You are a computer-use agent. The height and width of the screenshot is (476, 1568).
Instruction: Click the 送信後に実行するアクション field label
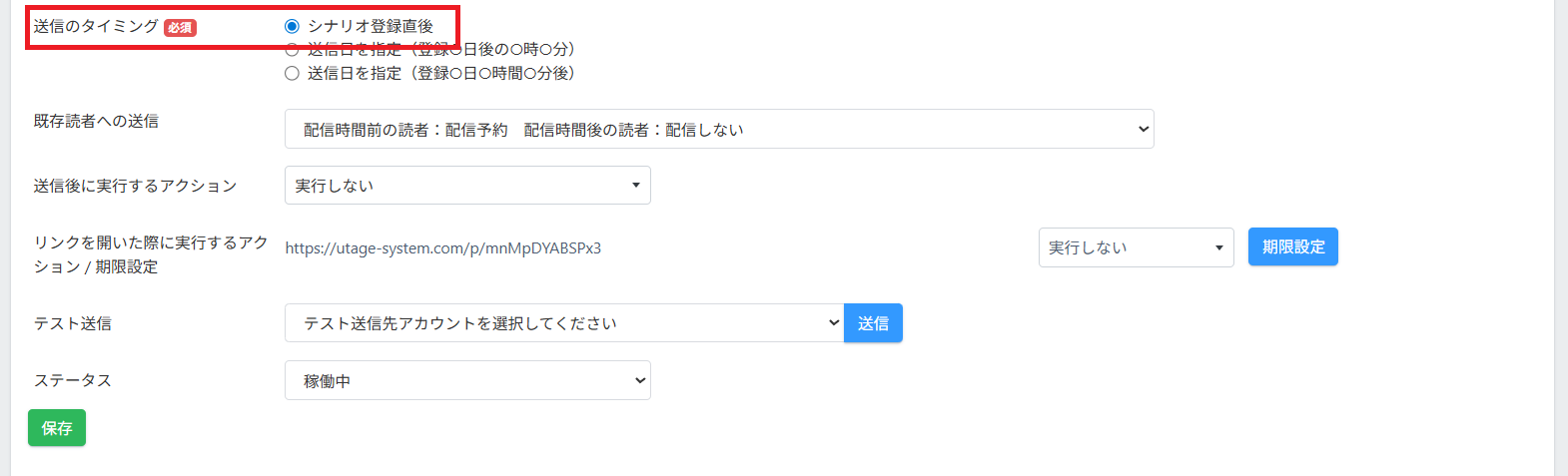[x=135, y=186]
